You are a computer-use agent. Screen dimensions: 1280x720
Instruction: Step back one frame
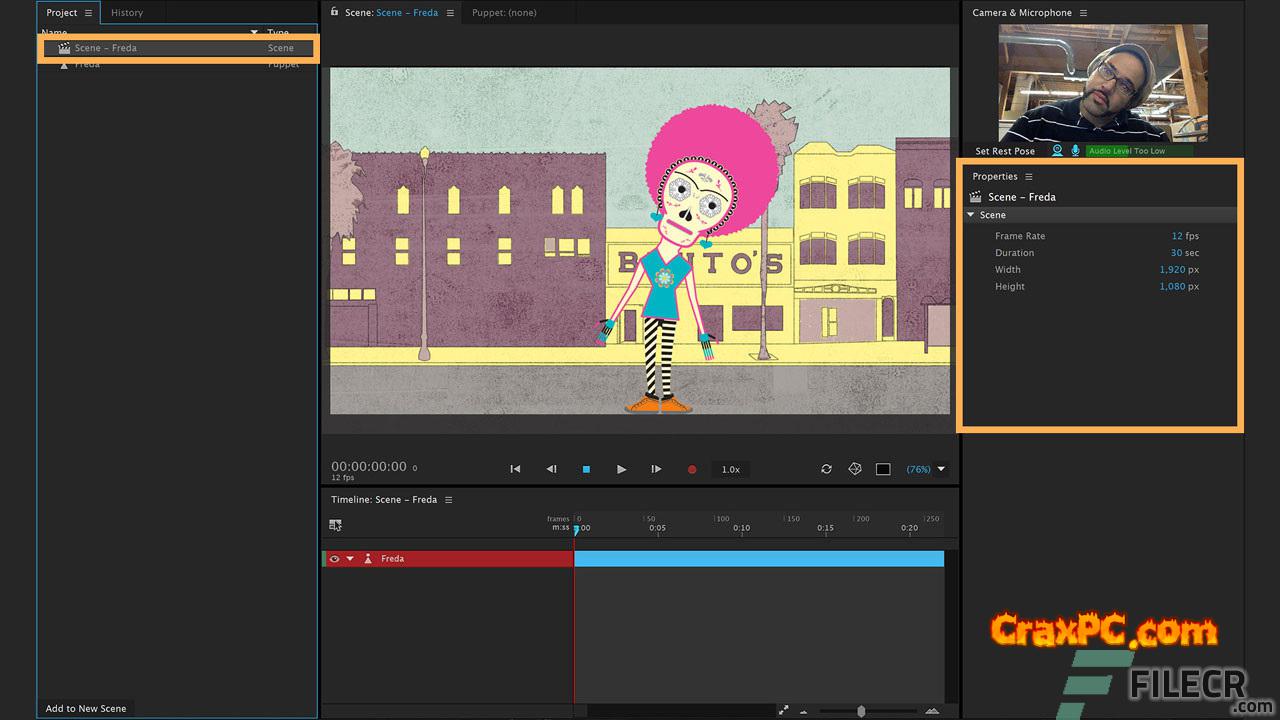(551, 469)
